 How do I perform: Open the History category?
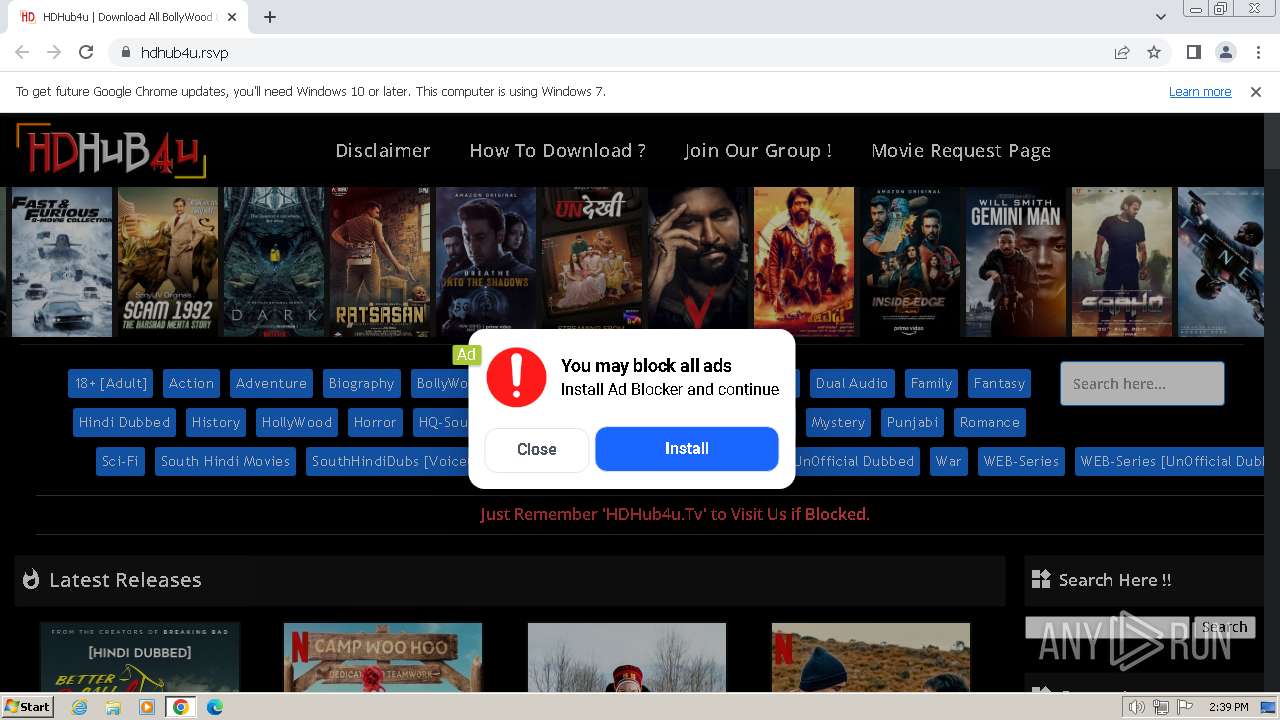tap(216, 422)
